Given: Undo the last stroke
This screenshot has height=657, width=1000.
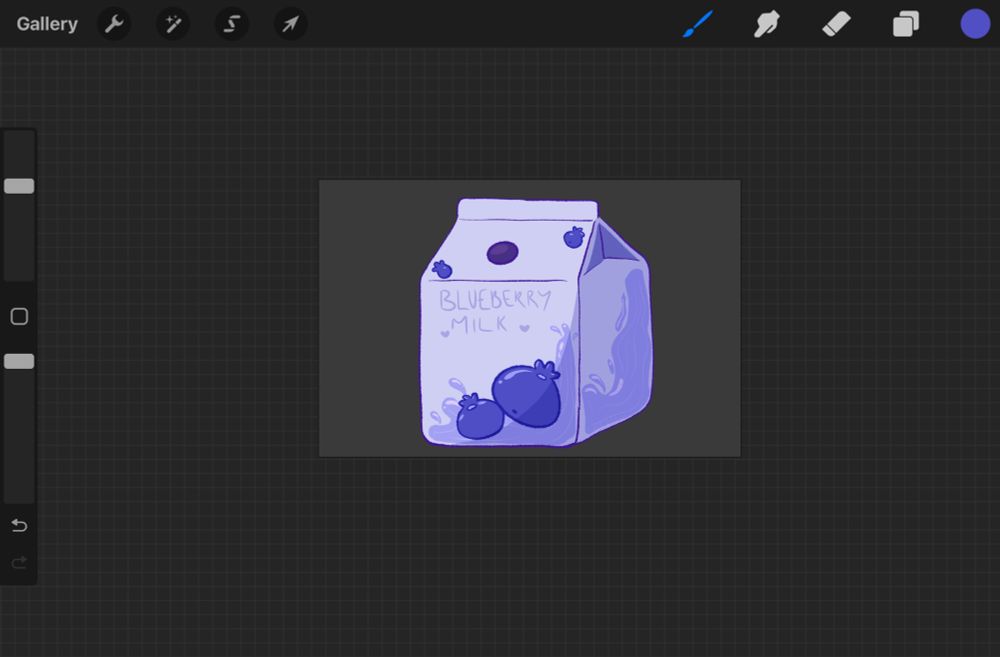Looking at the screenshot, I should click(18, 524).
